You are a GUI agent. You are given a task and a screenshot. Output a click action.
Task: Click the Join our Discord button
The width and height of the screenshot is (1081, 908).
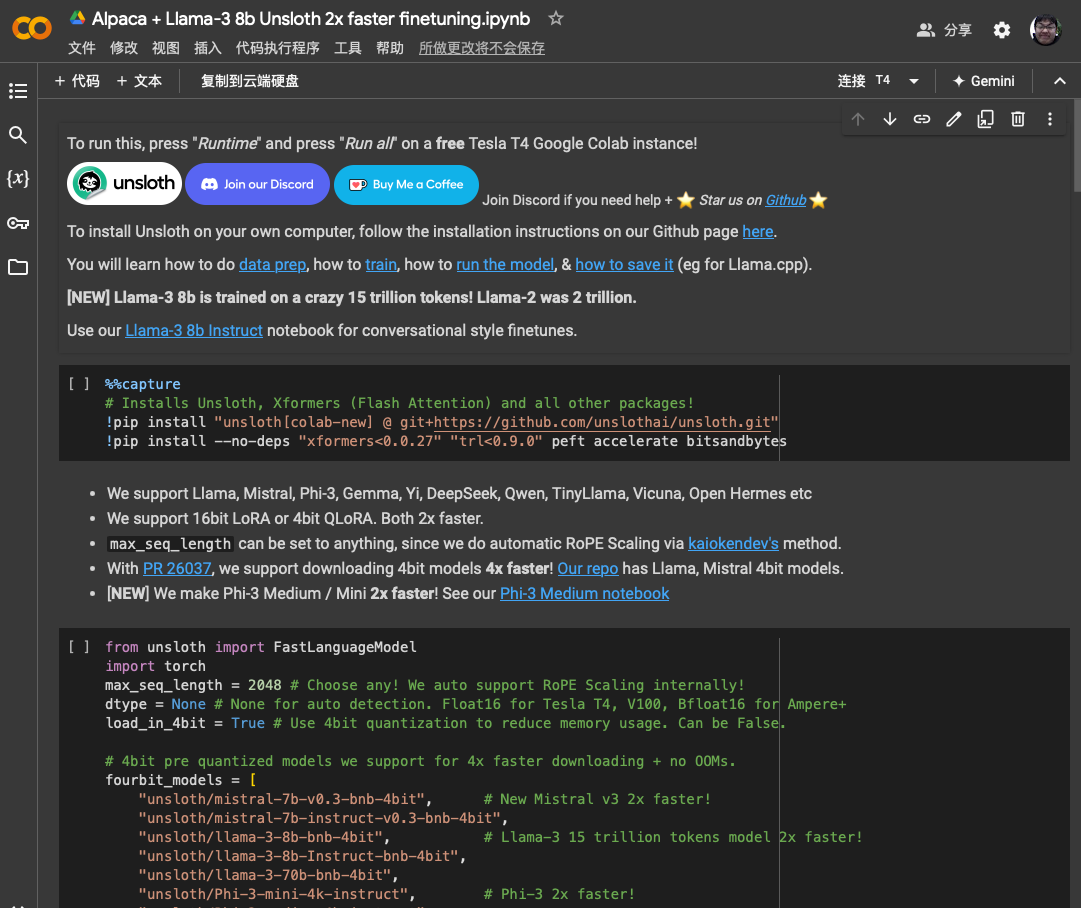(x=257, y=184)
